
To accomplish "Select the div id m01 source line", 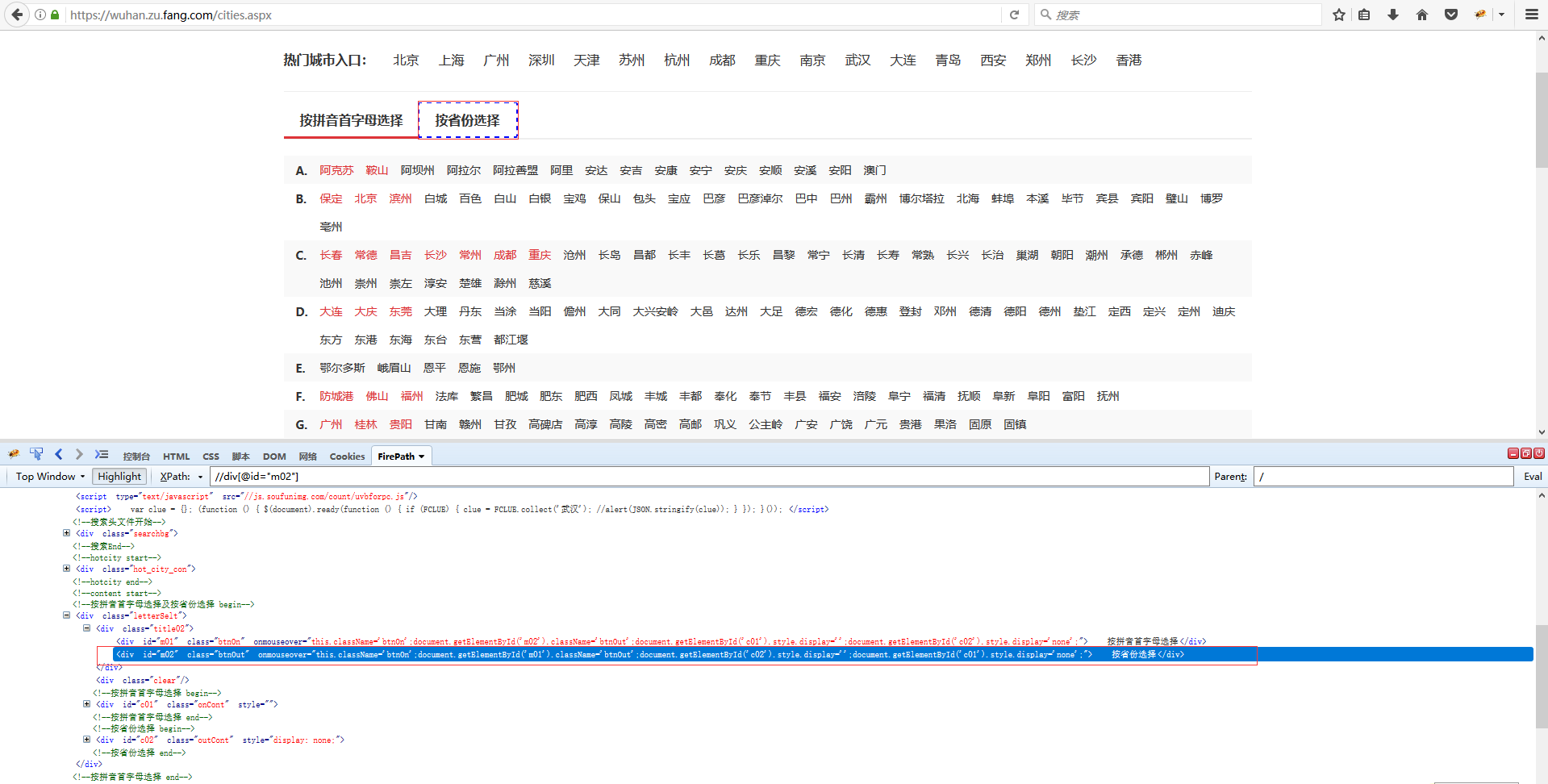I will pyautogui.click(x=661, y=642).
